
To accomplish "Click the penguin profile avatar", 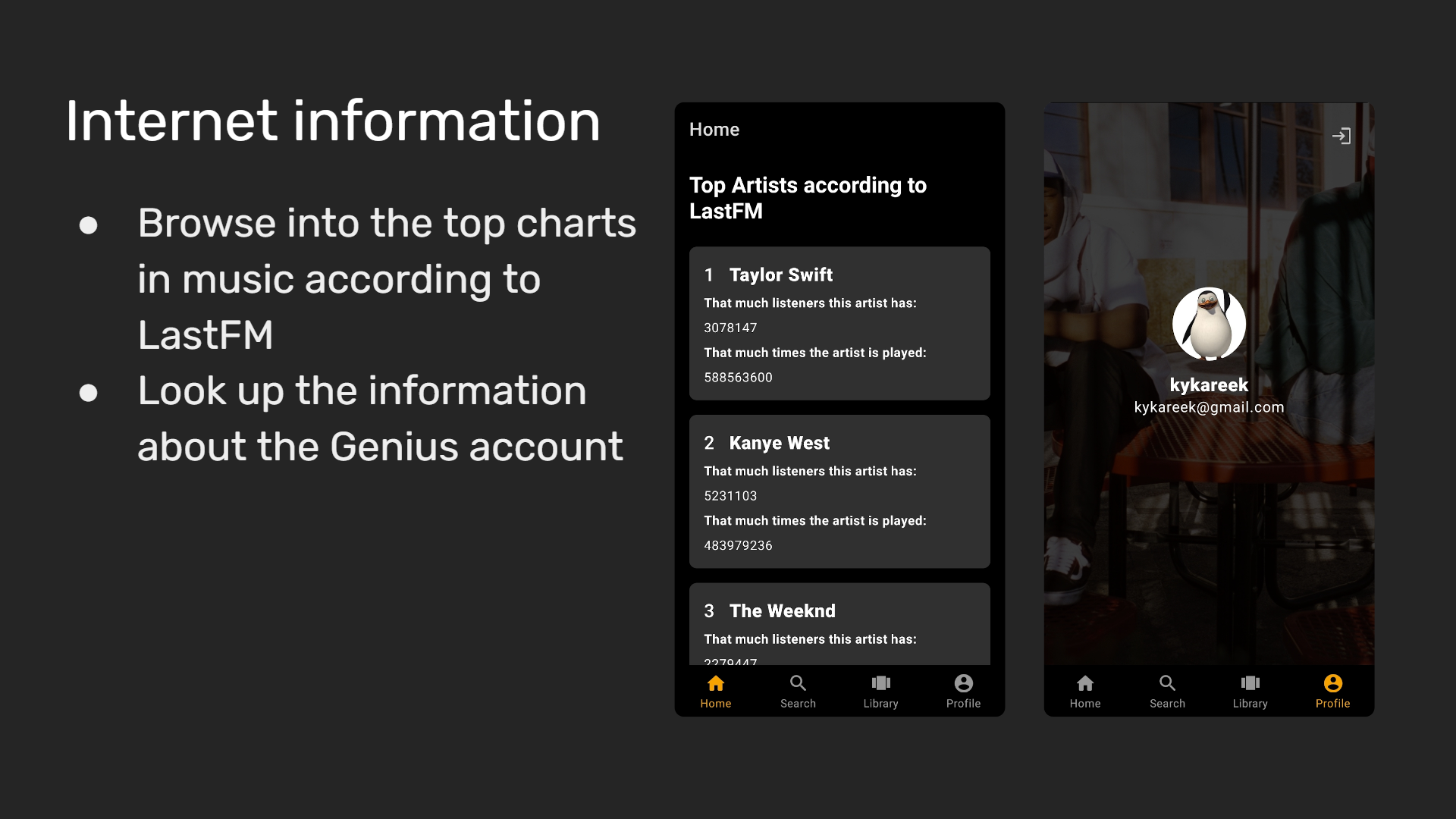I will coord(1210,324).
